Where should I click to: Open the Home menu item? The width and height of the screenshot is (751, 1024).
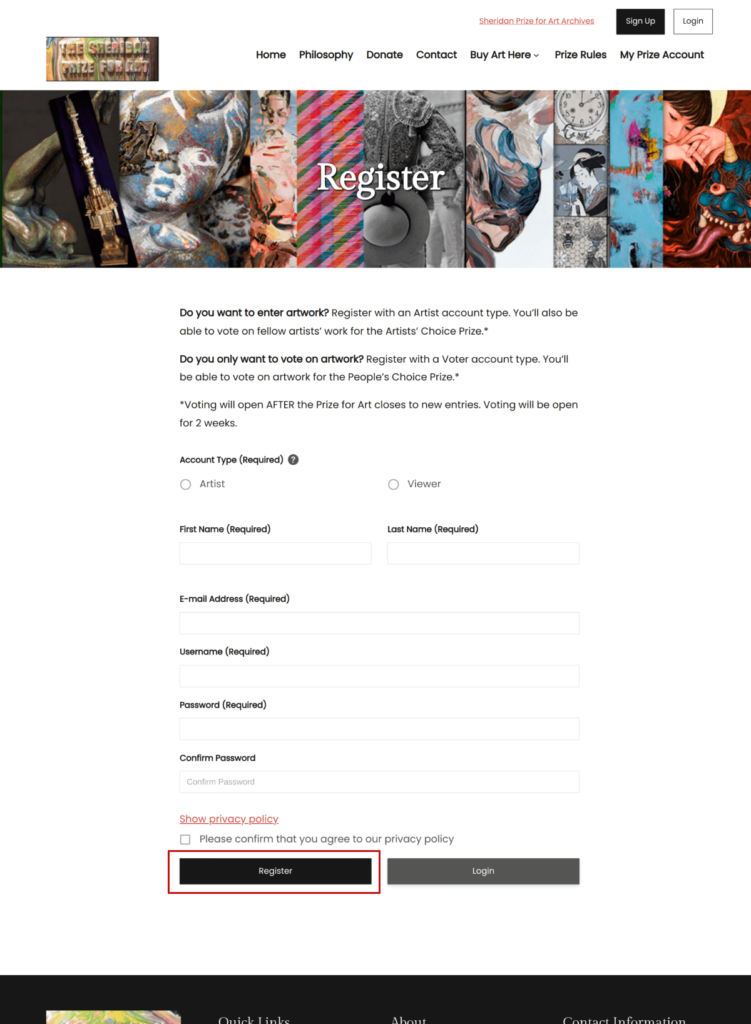(x=270, y=55)
